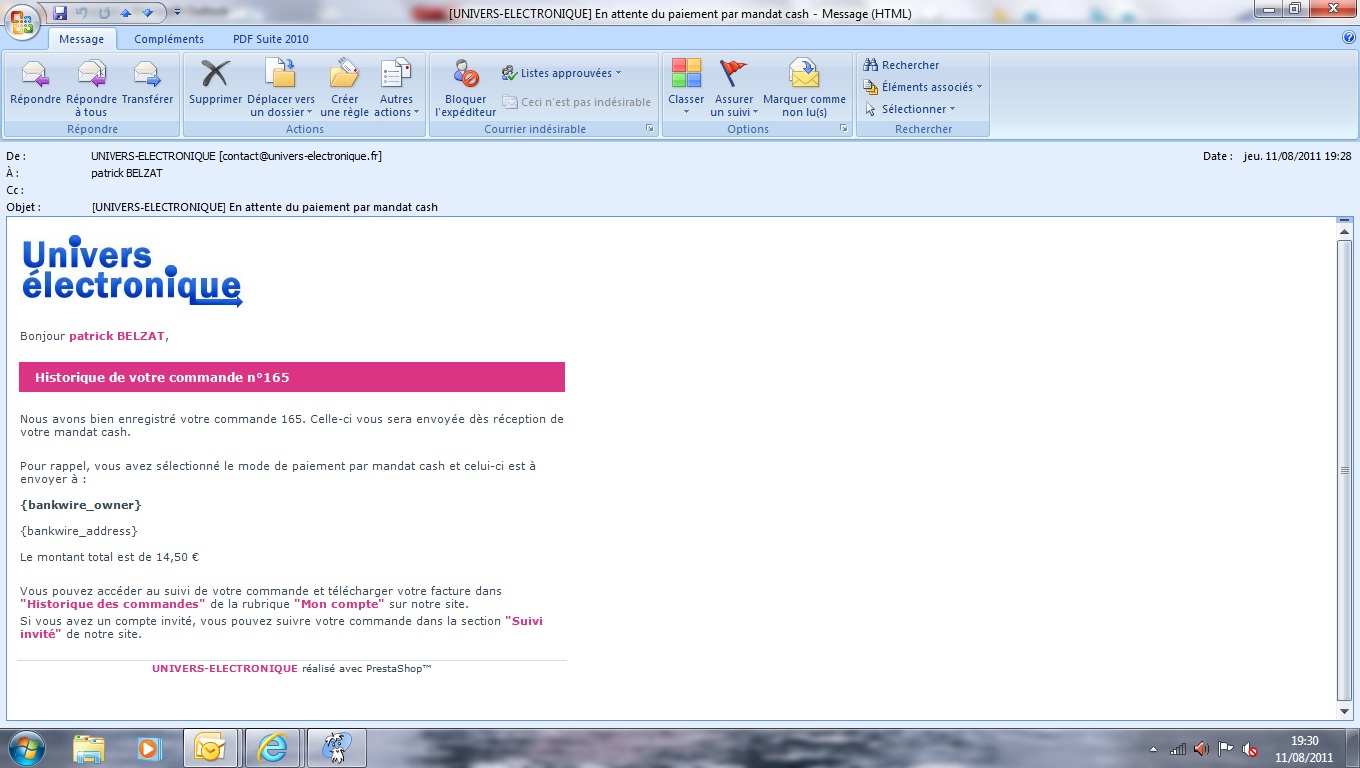Open the Compléments ribbon tab
Screen dimensions: 1360x768
[x=169, y=39]
